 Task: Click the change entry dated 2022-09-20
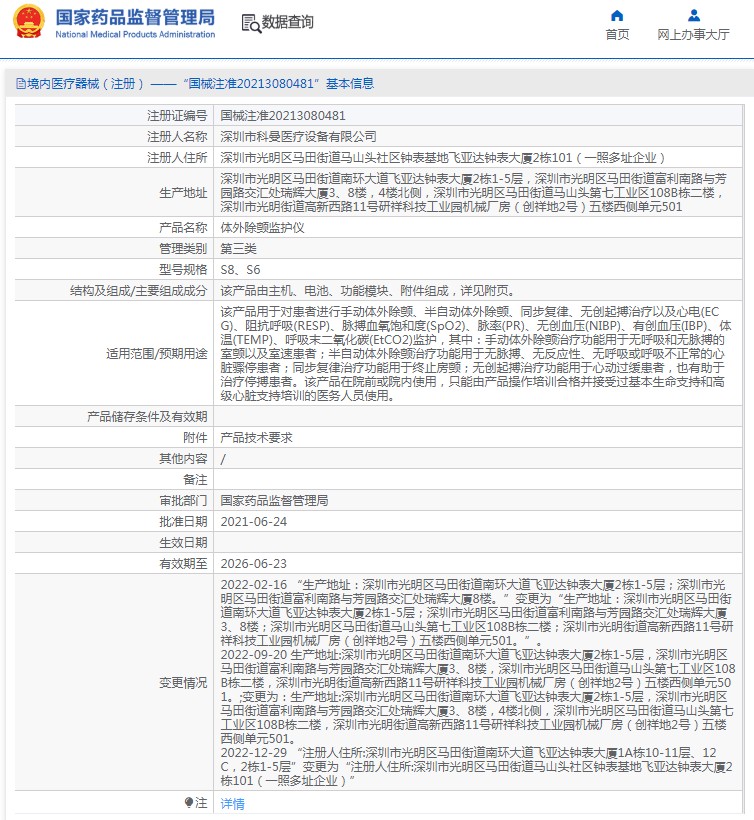478,697
